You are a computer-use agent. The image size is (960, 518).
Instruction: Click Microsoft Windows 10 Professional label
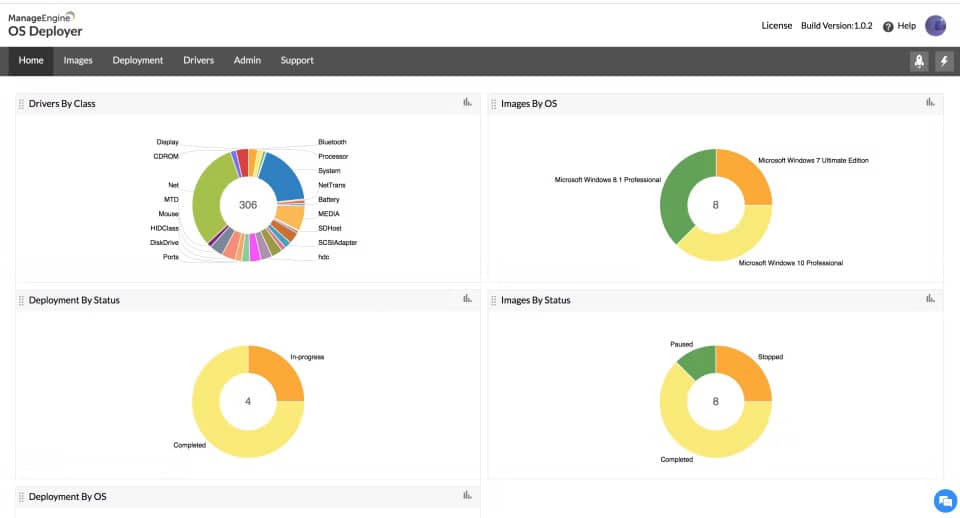[790, 263]
